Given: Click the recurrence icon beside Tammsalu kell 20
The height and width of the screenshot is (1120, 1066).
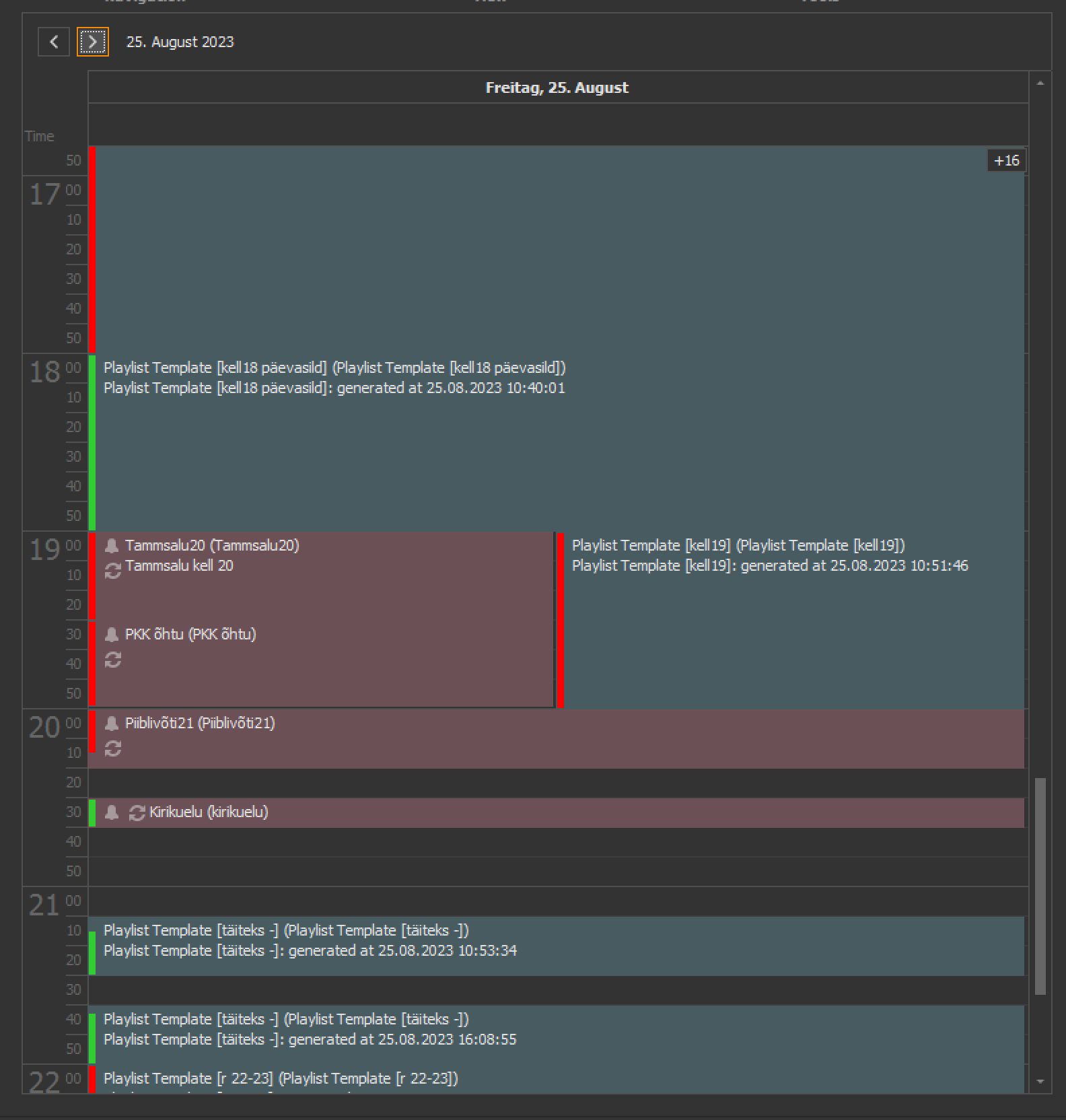Looking at the screenshot, I should (x=113, y=571).
